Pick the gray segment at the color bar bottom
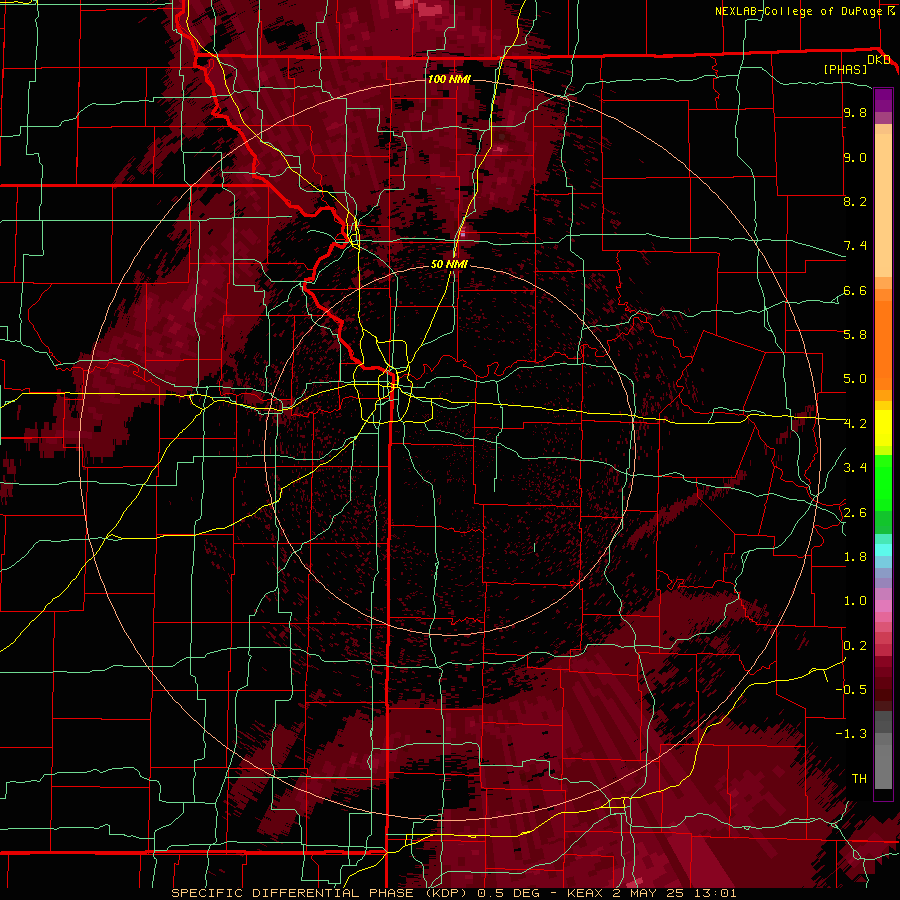The image size is (900, 900). click(x=883, y=752)
